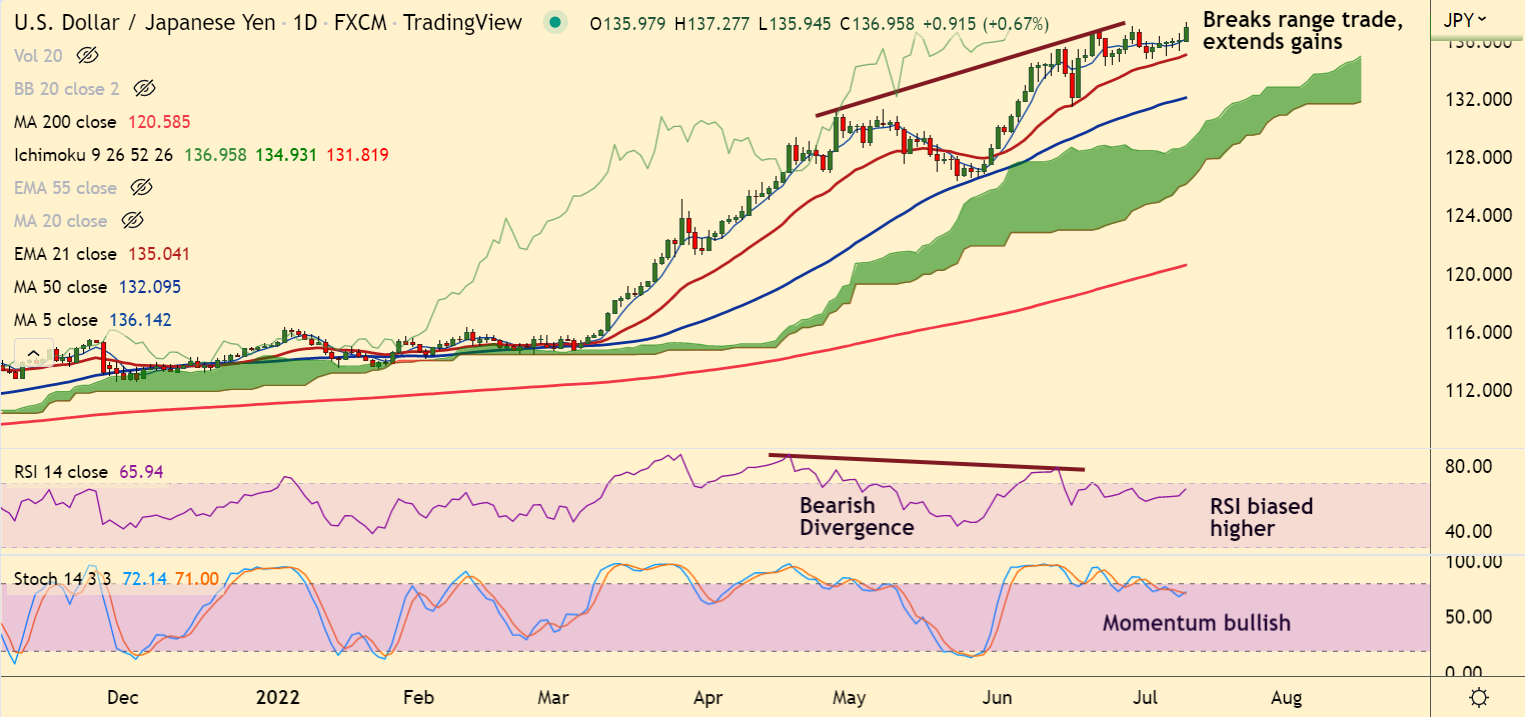Click the Vol 20 indicator label
The image size is (1525, 717).
tap(38, 56)
